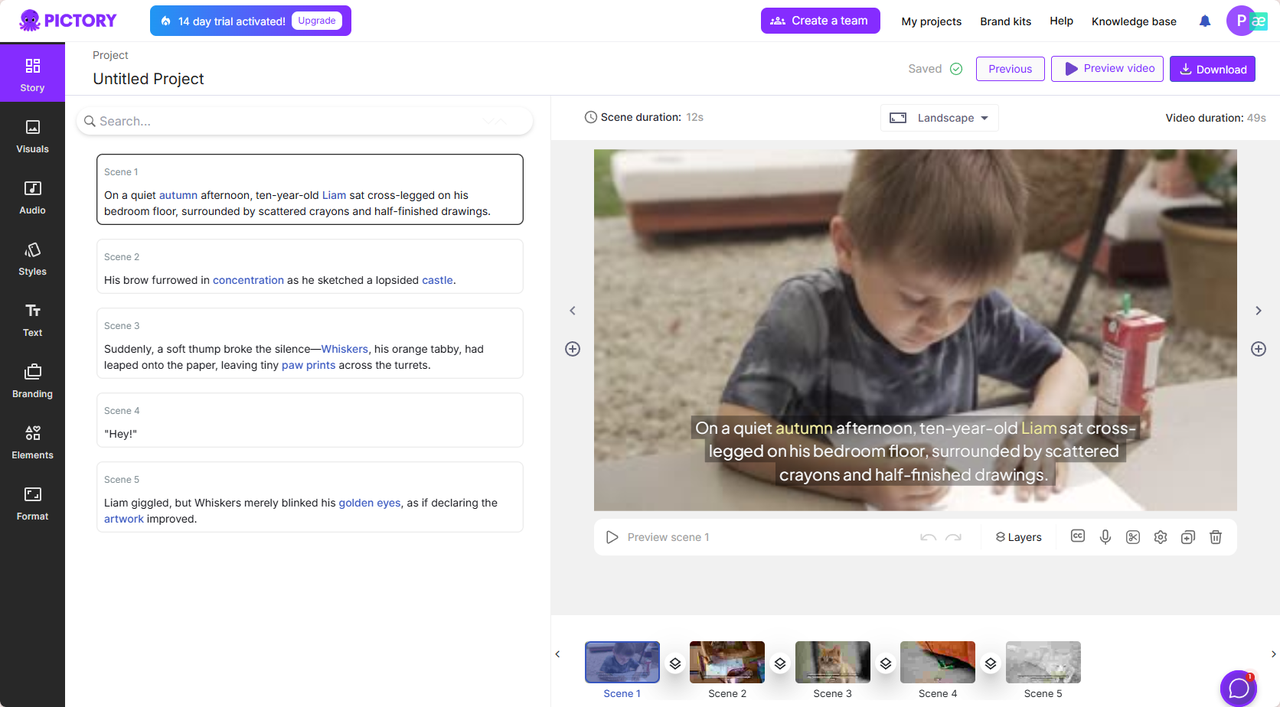Click the Upgrade button

(317, 21)
